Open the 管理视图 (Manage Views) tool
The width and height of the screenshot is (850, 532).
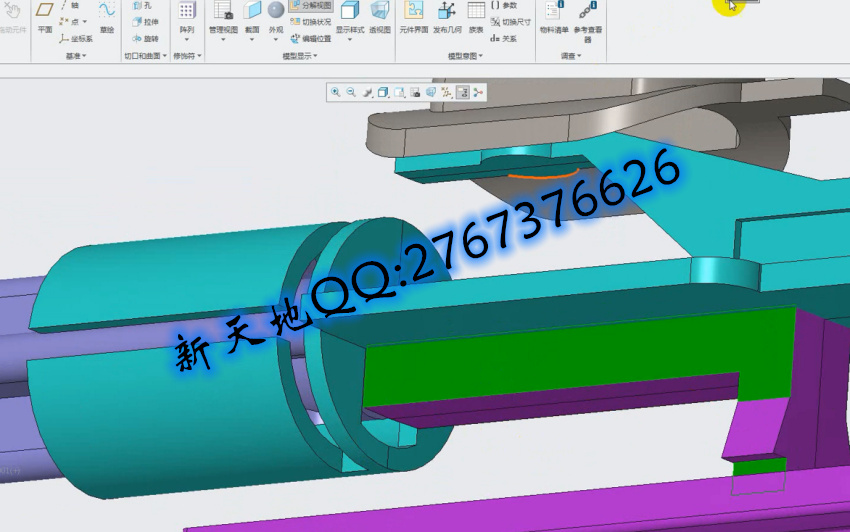pyautogui.click(x=222, y=16)
